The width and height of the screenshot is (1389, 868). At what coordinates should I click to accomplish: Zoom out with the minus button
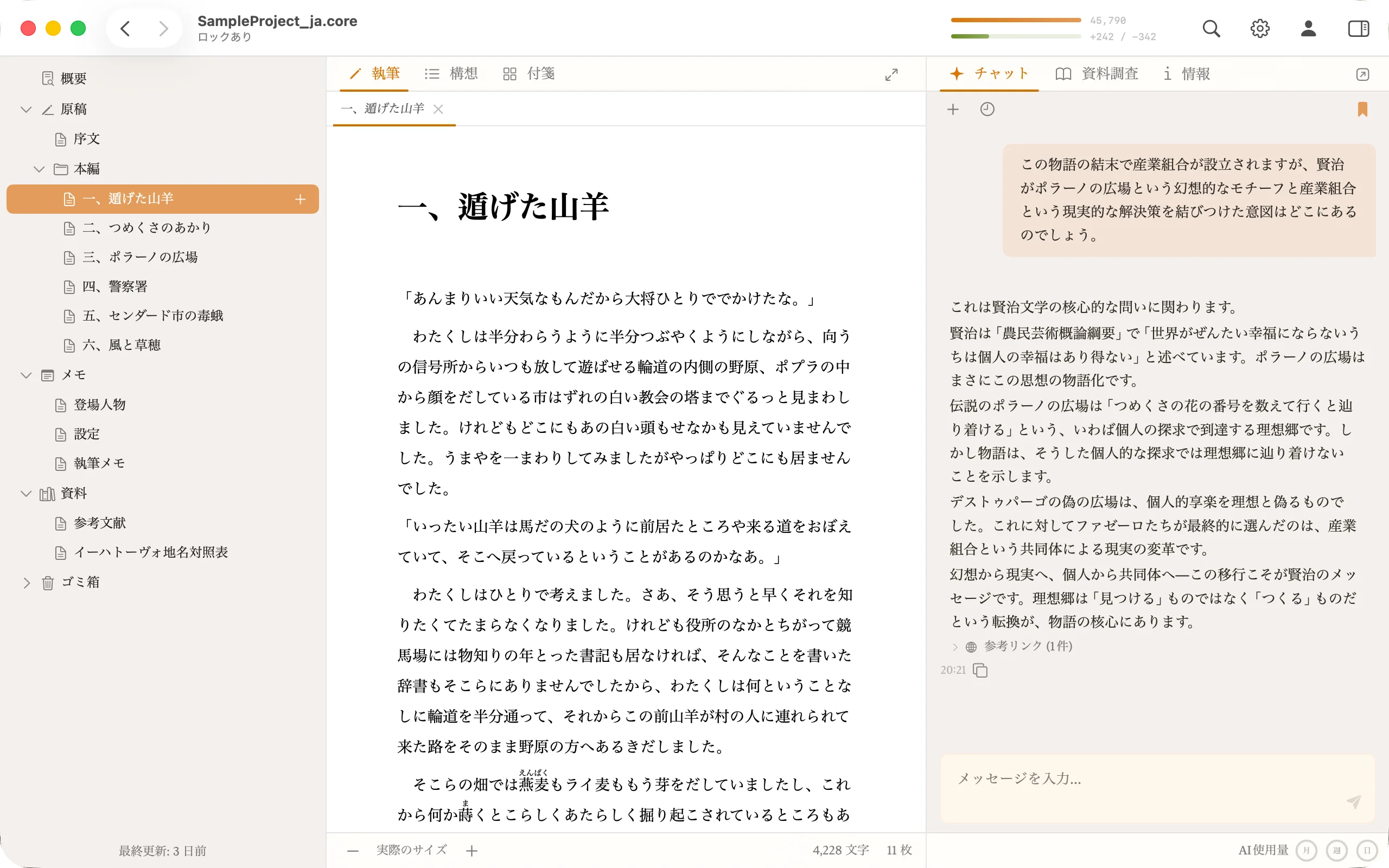coord(353,851)
